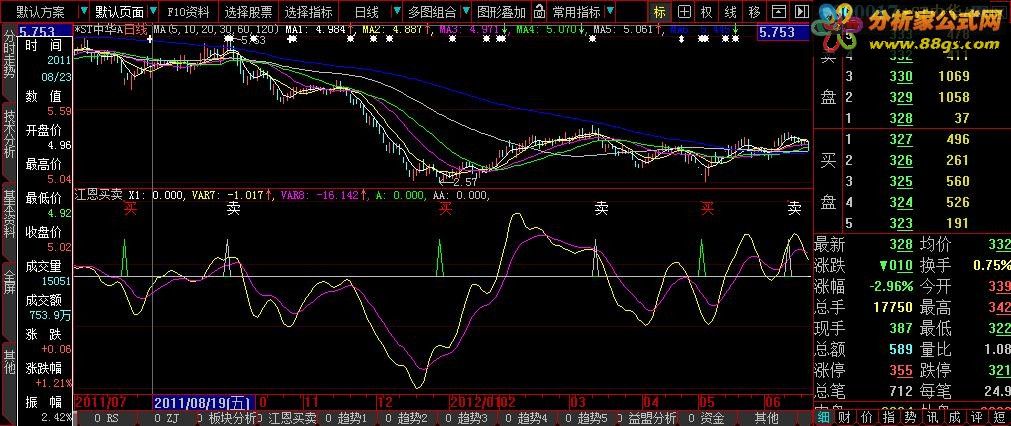Click the sell-3 price 330
Screen dimensions: 1011x426
point(901,76)
